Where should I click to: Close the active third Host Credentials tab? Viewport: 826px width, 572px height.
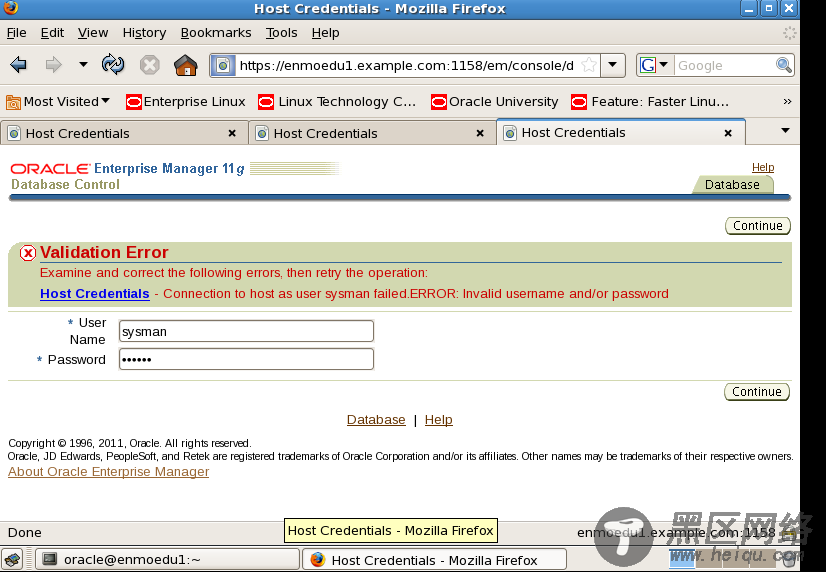coord(728,133)
